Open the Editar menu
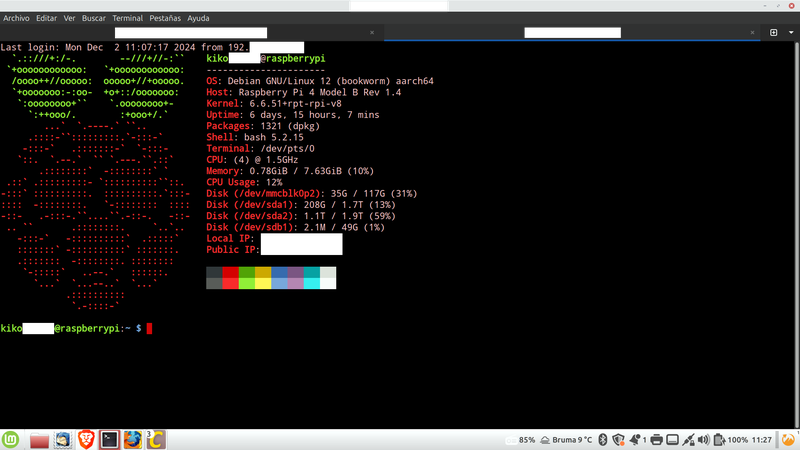The image size is (800, 450). click(46, 18)
